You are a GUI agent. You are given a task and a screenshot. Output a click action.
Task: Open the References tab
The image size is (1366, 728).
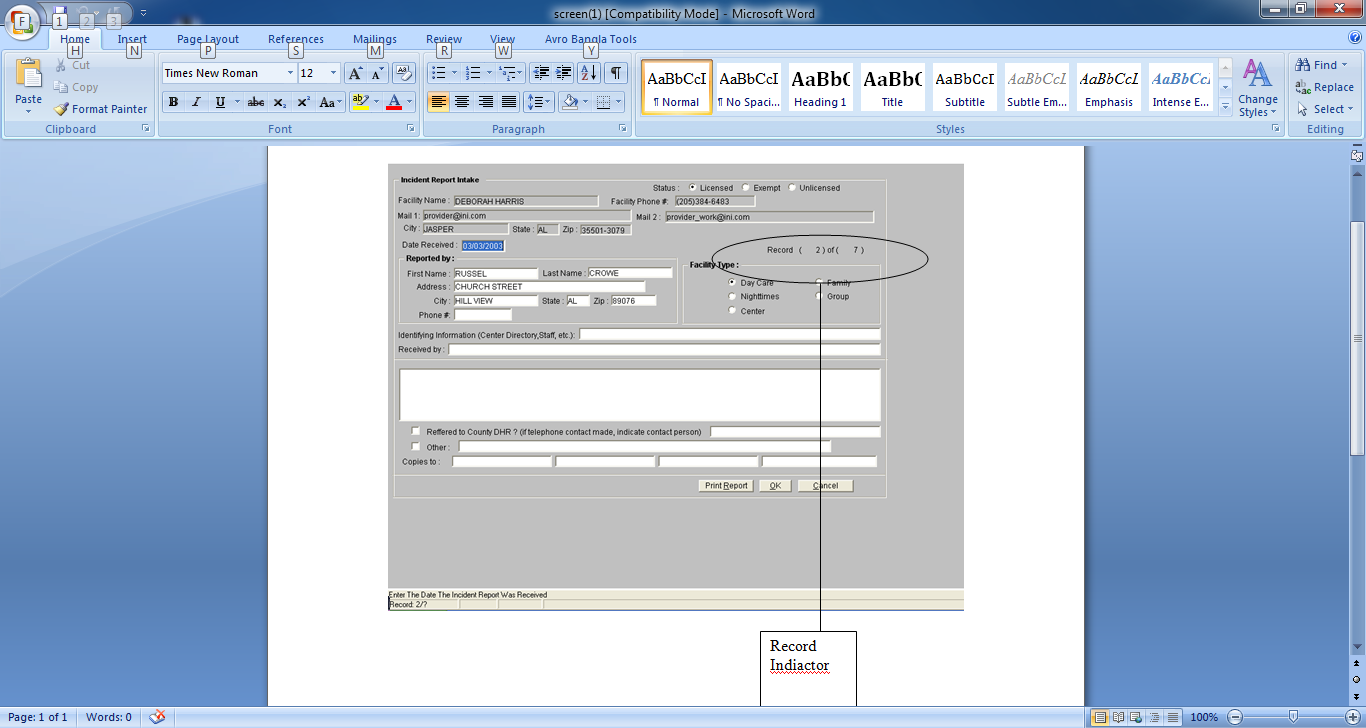[x=296, y=39]
